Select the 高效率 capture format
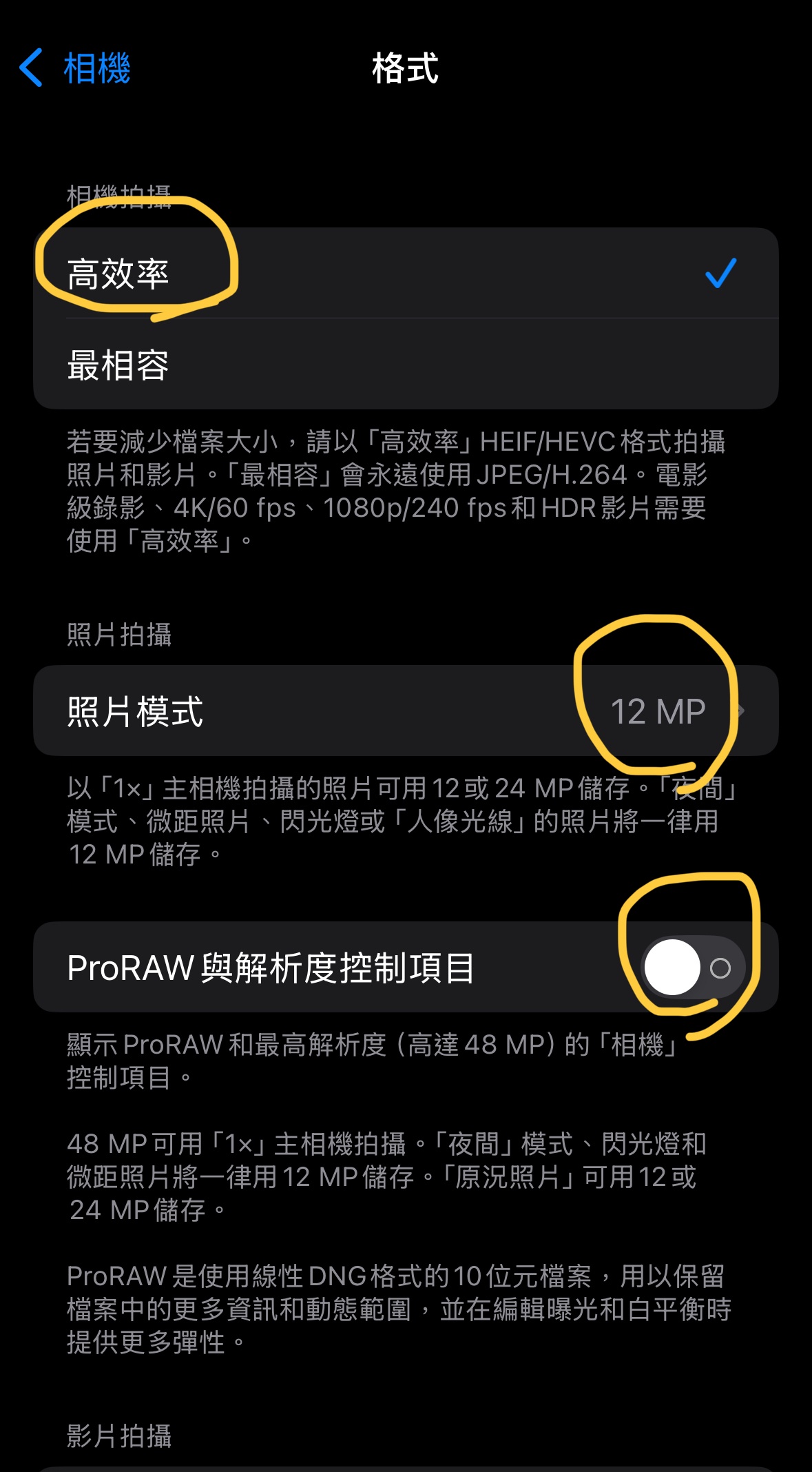812x1472 pixels. (x=406, y=273)
